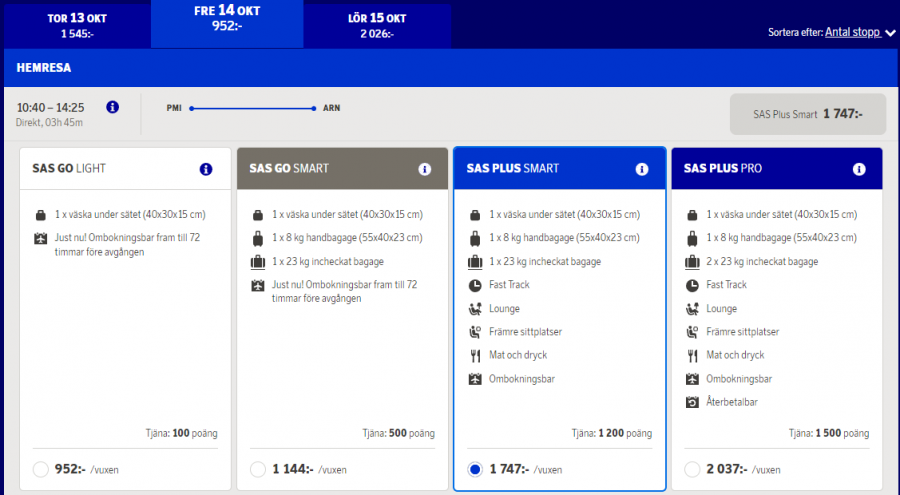Screen dimensions: 900x495
Task: Click hand baggage icon in SAS Go Smart
Action: (x=258, y=238)
